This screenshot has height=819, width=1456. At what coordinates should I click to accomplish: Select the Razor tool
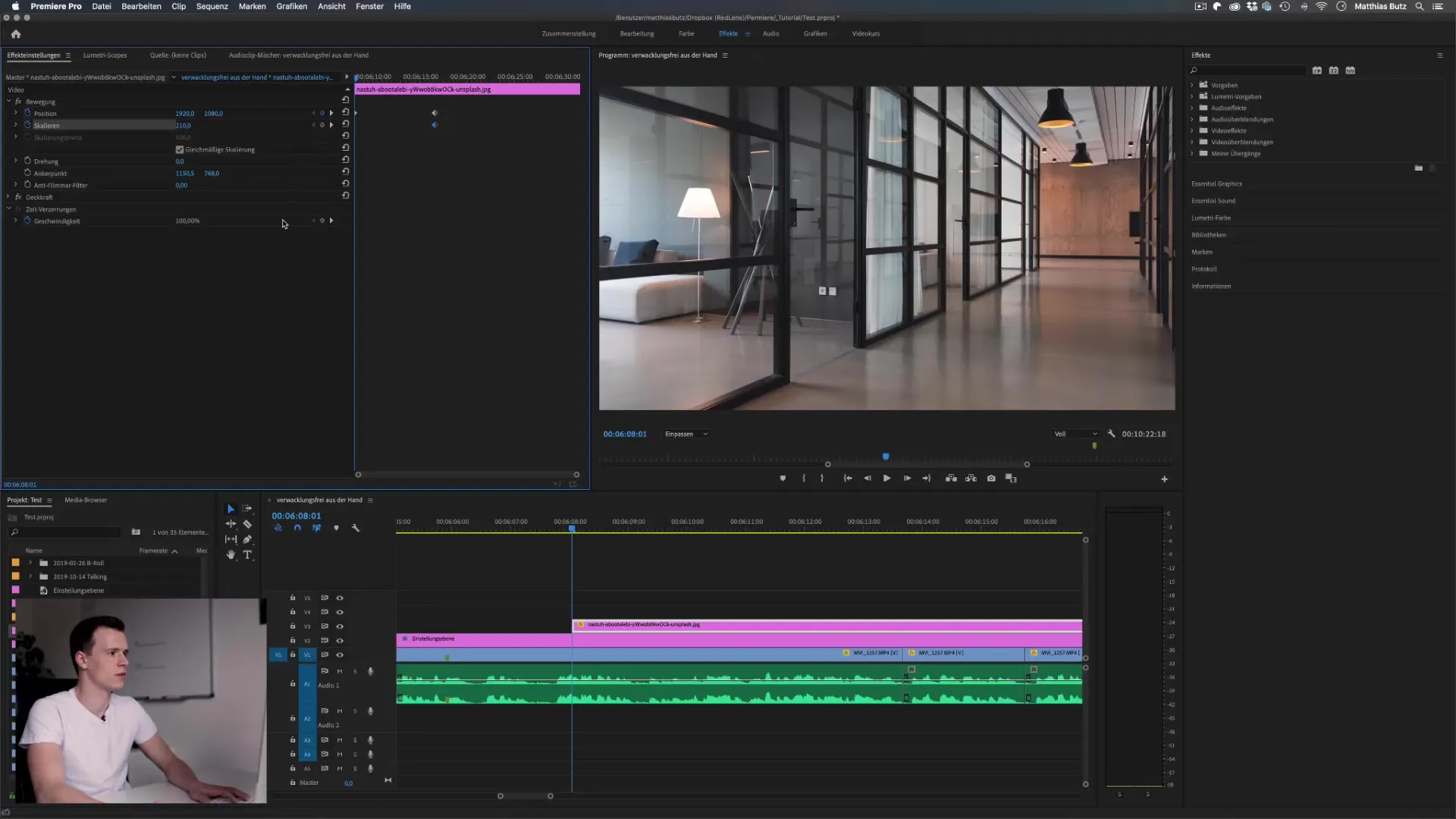click(x=247, y=524)
